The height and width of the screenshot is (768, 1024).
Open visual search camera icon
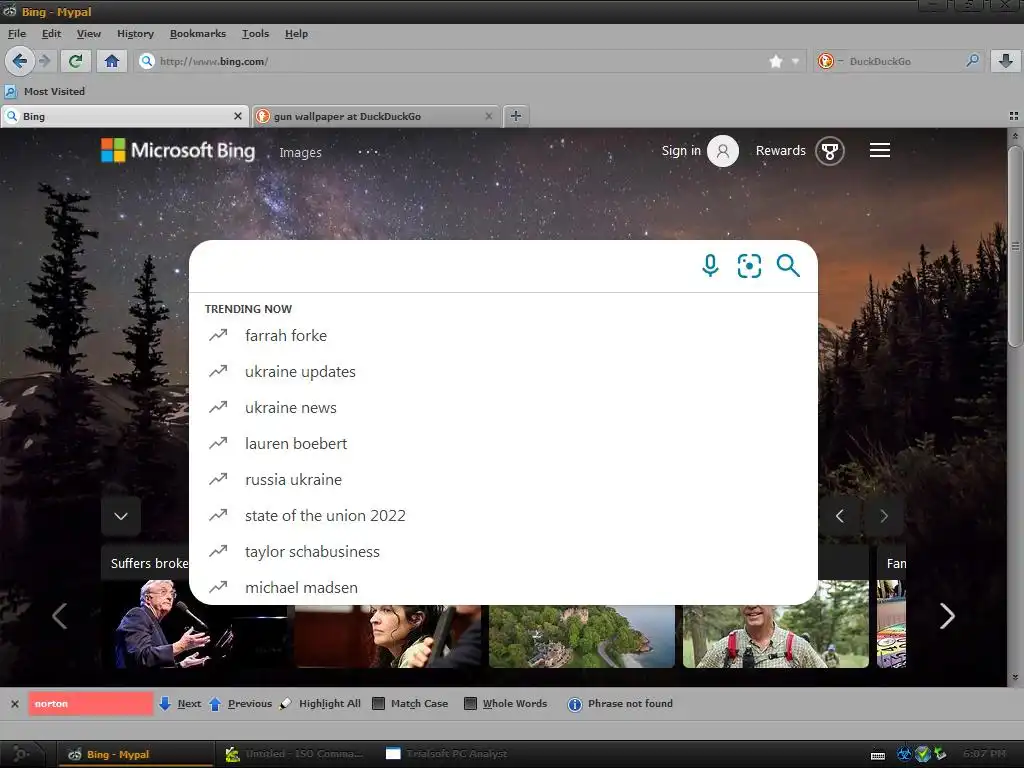pyautogui.click(x=749, y=266)
